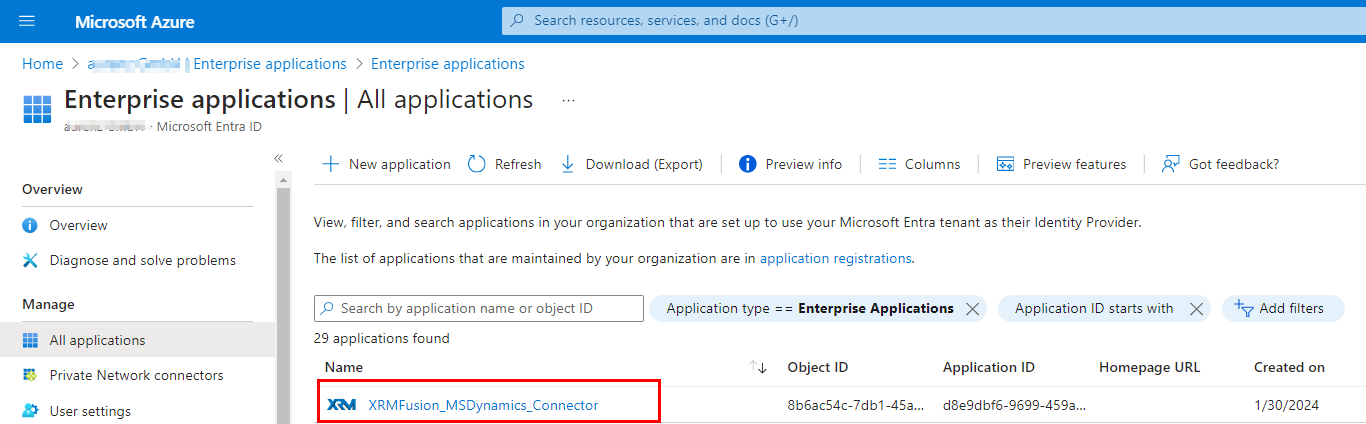The height and width of the screenshot is (424, 1366).
Task: Click the blue info circle icon
Action: coord(747,164)
